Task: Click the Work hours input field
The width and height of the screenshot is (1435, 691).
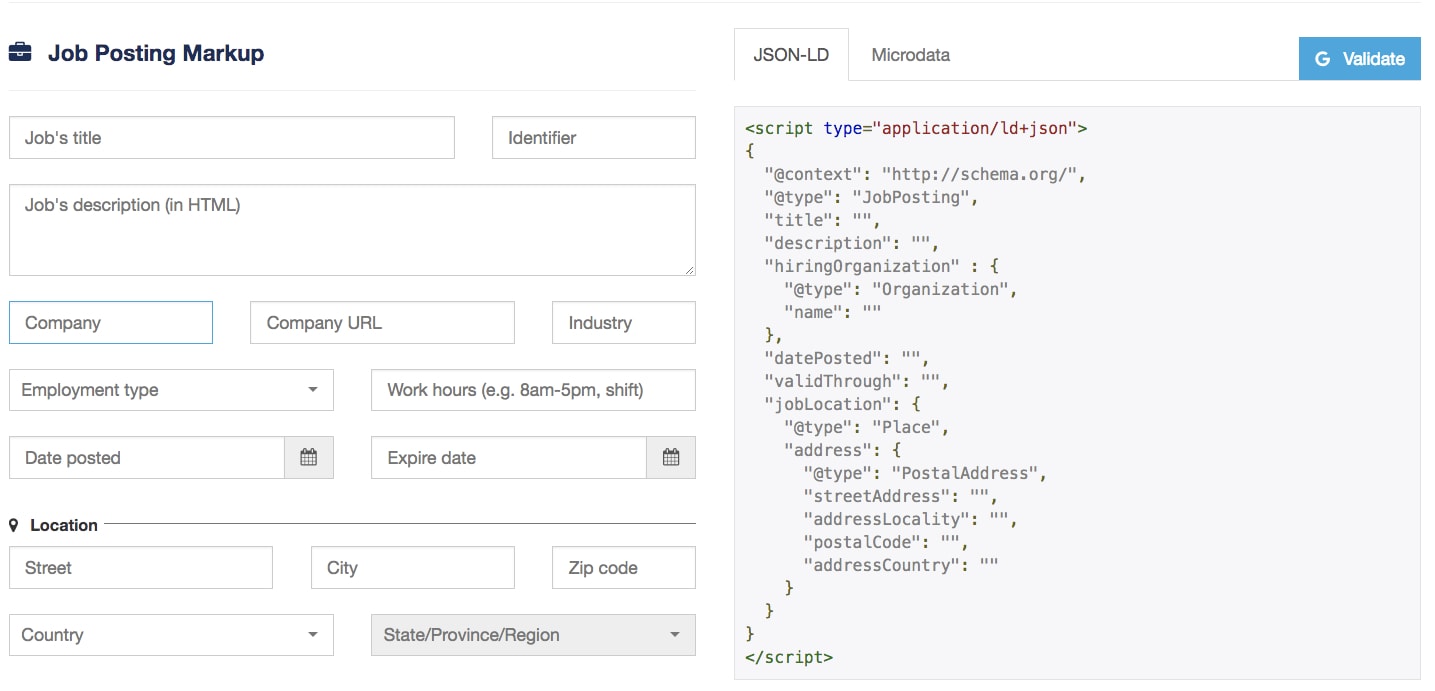Action: tap(532, 390)
